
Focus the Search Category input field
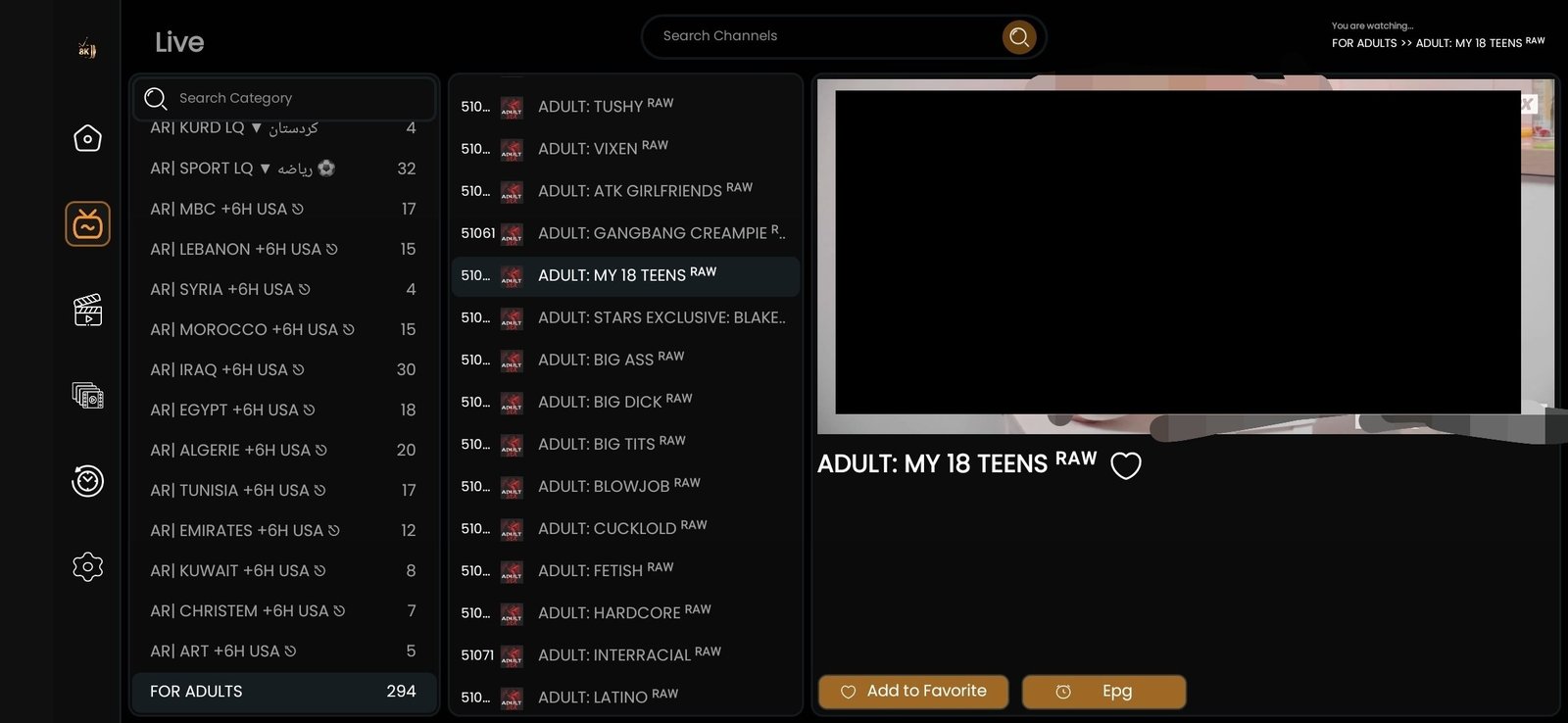tap(284, 98)
